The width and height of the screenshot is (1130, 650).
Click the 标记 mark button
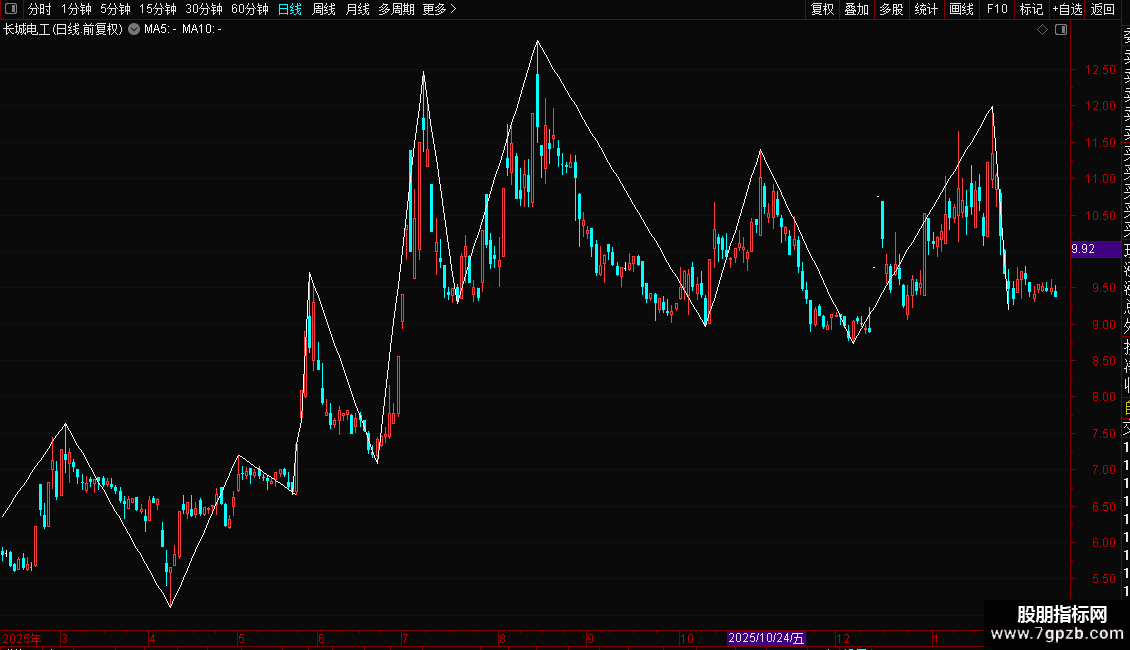coord(1031,9)
